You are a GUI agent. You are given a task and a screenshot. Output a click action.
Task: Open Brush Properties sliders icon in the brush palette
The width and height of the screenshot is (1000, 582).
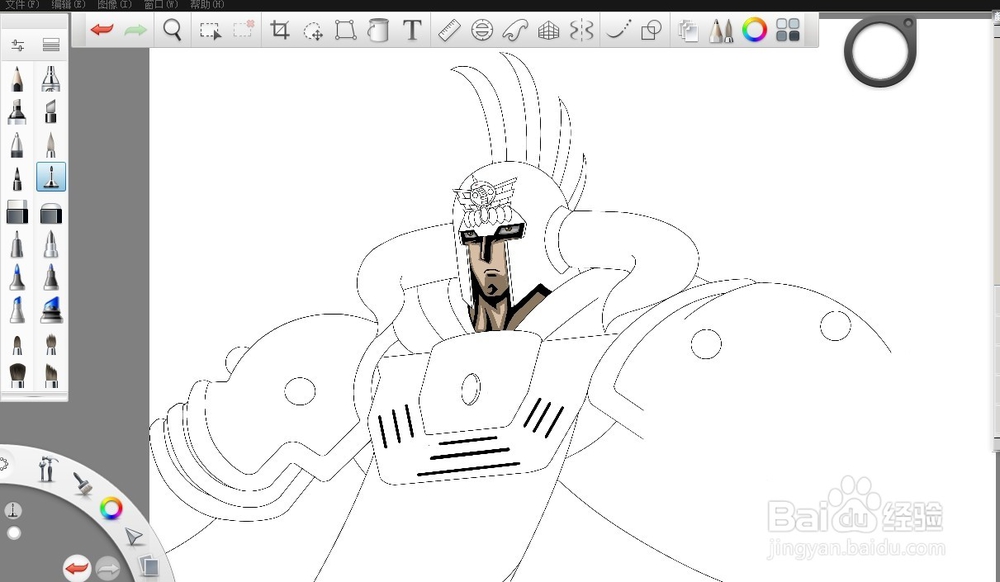17,45
